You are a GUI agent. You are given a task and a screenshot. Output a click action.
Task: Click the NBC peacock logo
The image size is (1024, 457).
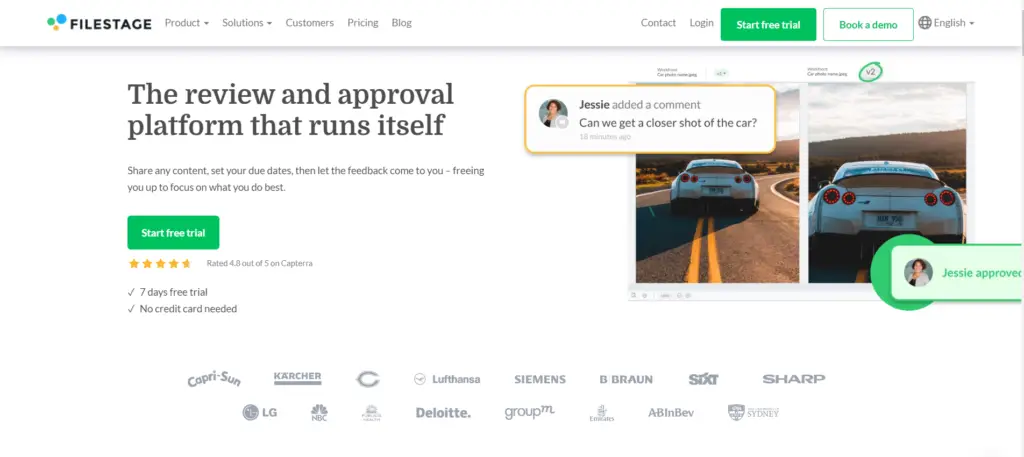[x=319, y=413]
